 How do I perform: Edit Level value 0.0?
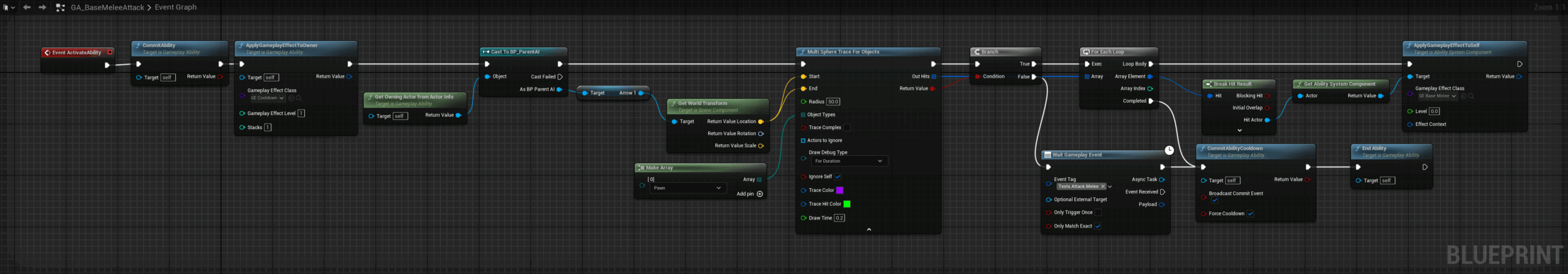coord(1434,112)
